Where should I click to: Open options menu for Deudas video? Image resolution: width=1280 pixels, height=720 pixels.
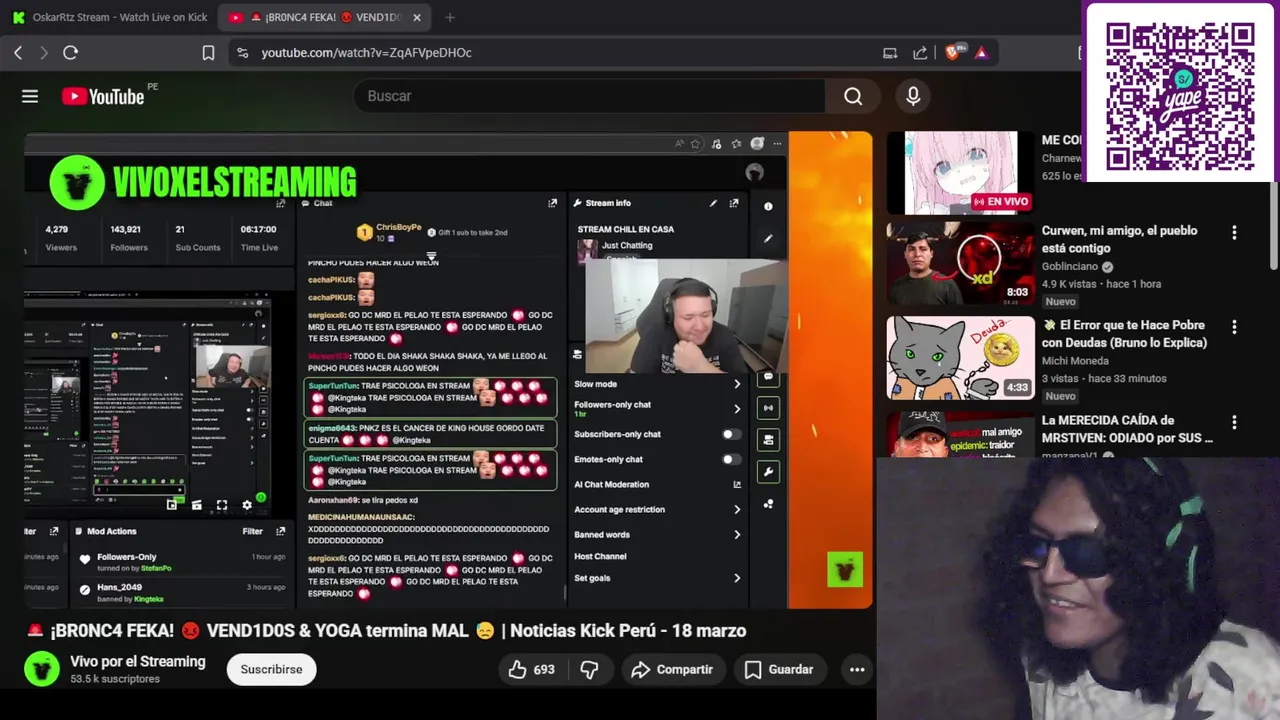click(1234, 327)
